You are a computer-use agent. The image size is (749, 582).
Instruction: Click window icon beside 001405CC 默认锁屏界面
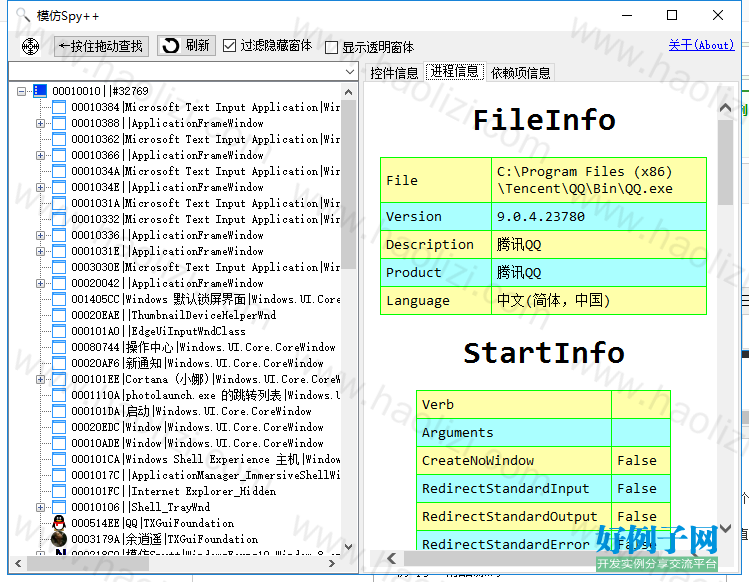click(x=59, y=299)
